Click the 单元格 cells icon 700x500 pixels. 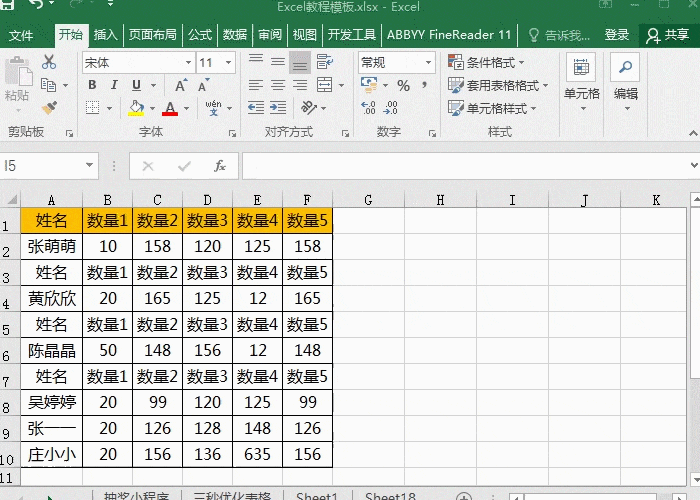(581, 78)
